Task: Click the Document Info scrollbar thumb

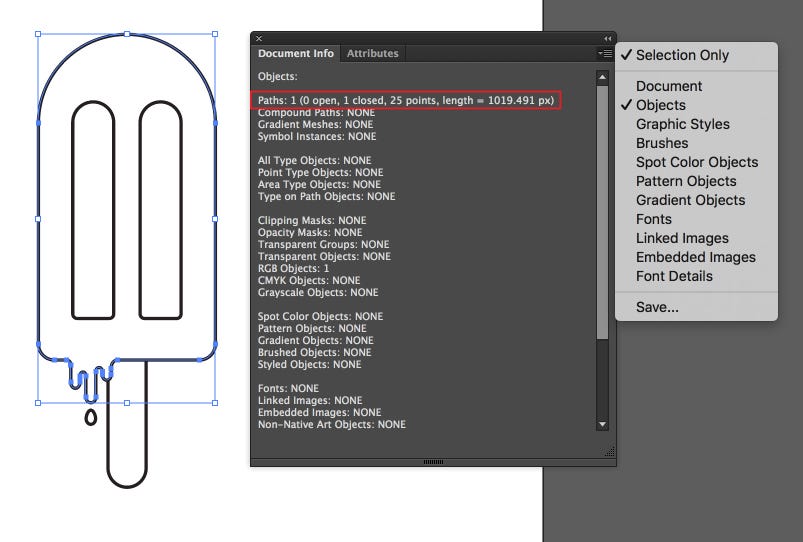Action: [x=602, y=212]
